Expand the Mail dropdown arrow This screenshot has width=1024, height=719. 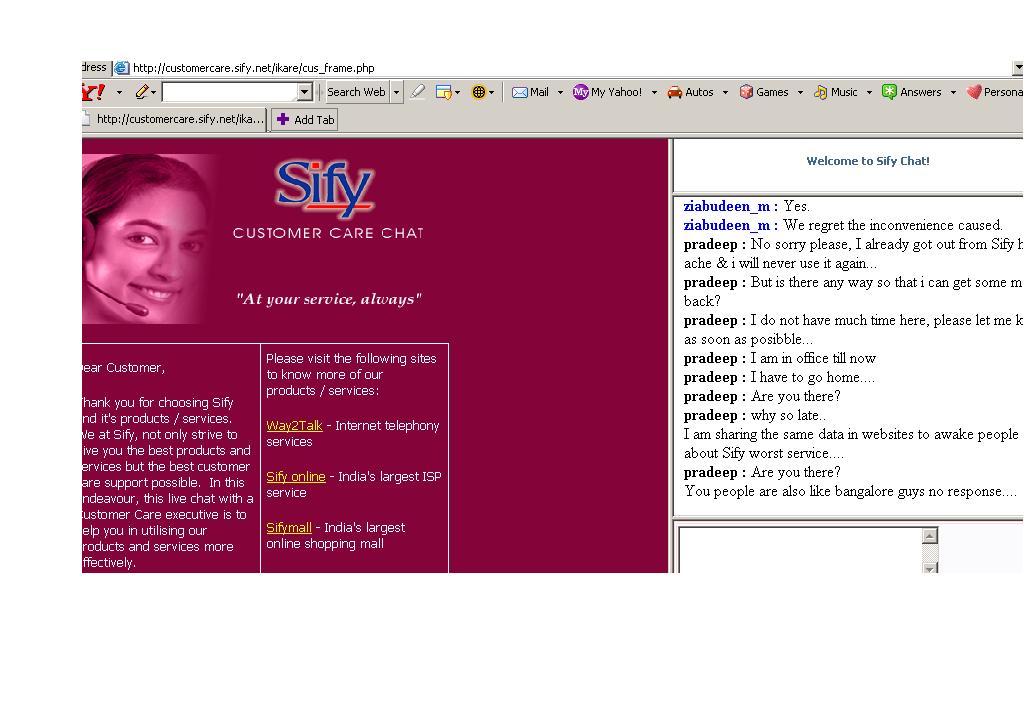(x=560, y=92)
